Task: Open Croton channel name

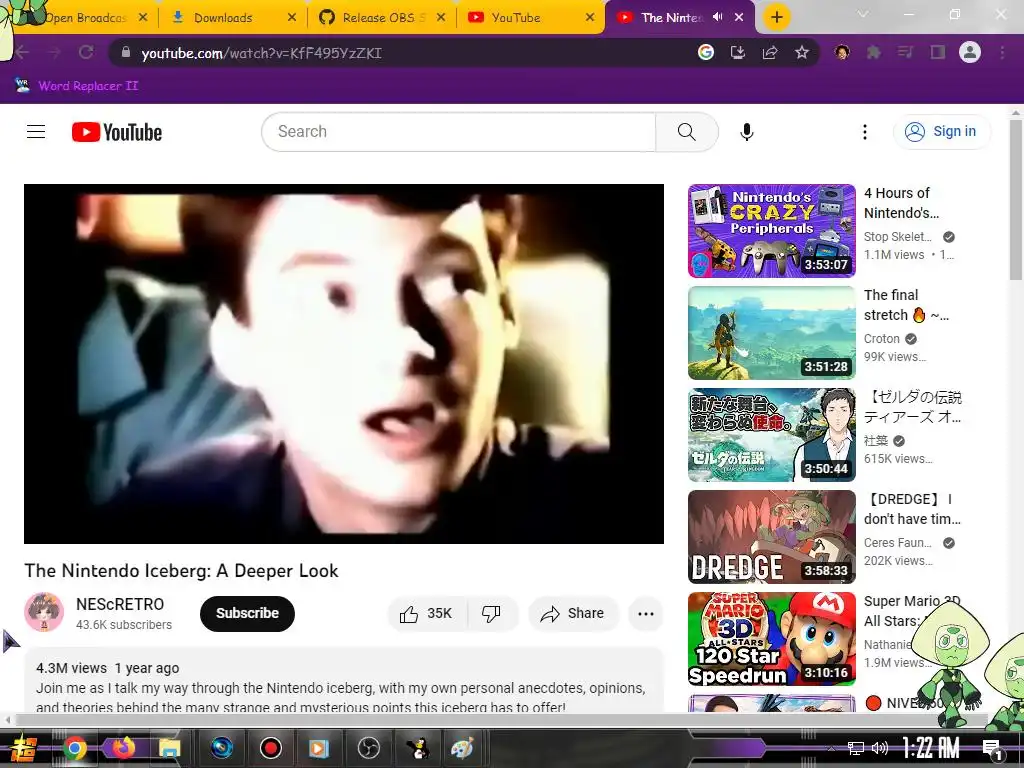Action: [882, 339]
